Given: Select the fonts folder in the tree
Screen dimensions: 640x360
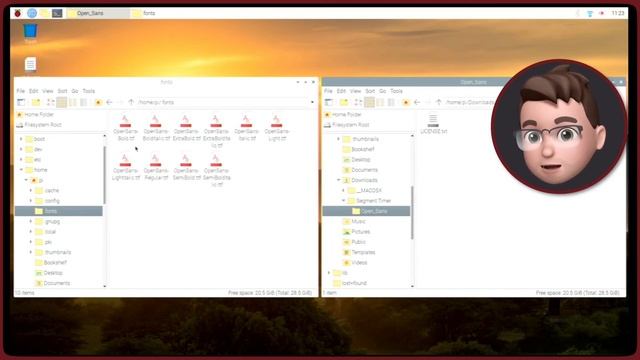Looking at the screenshot, I should (58, 211).
